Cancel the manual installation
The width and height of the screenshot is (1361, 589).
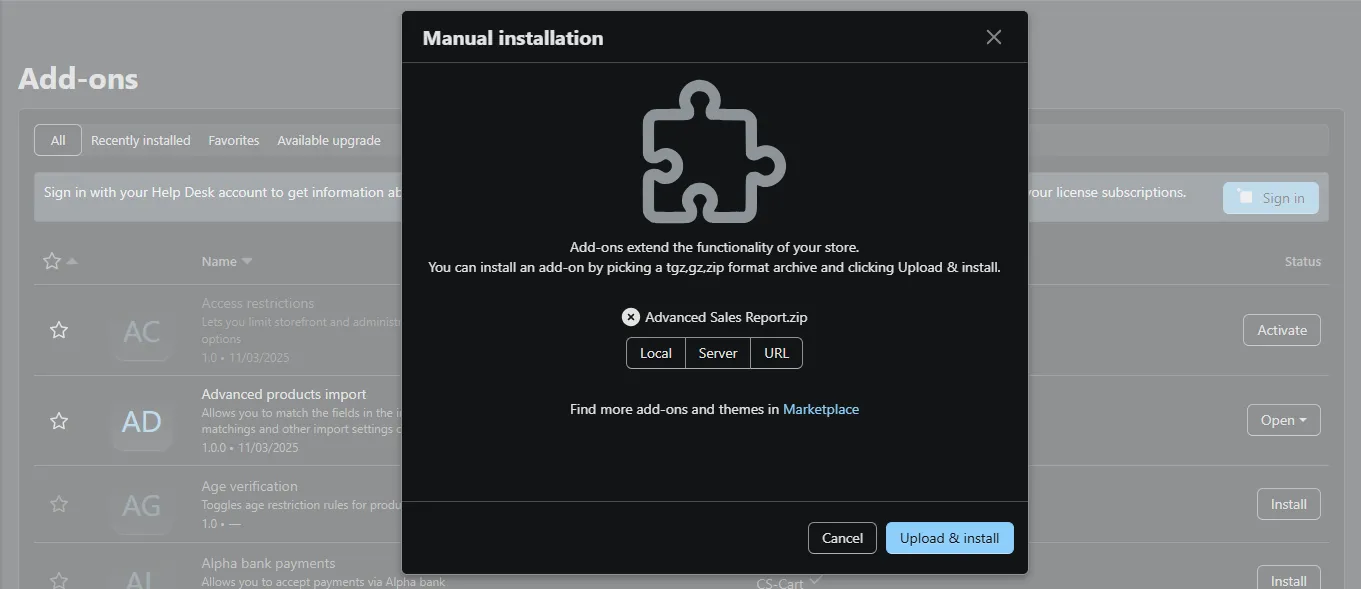842,538
